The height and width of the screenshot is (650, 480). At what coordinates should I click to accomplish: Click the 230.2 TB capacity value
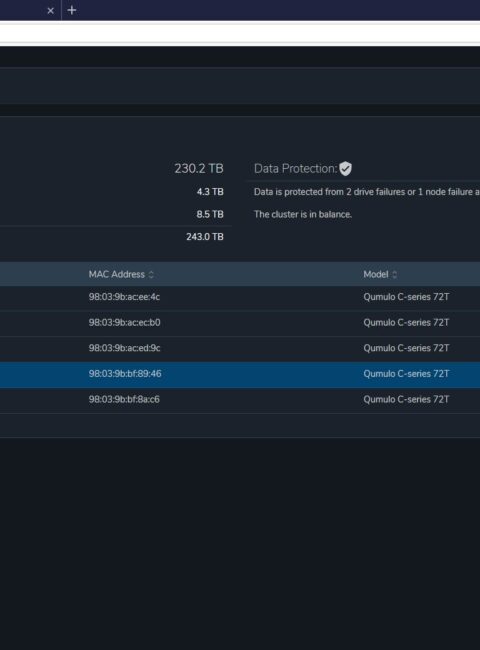(x=199, y=169)
